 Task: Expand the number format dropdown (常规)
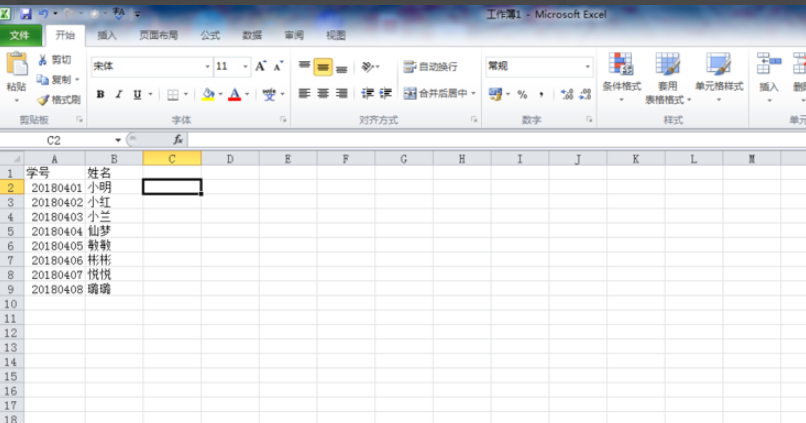pos(587,66)
